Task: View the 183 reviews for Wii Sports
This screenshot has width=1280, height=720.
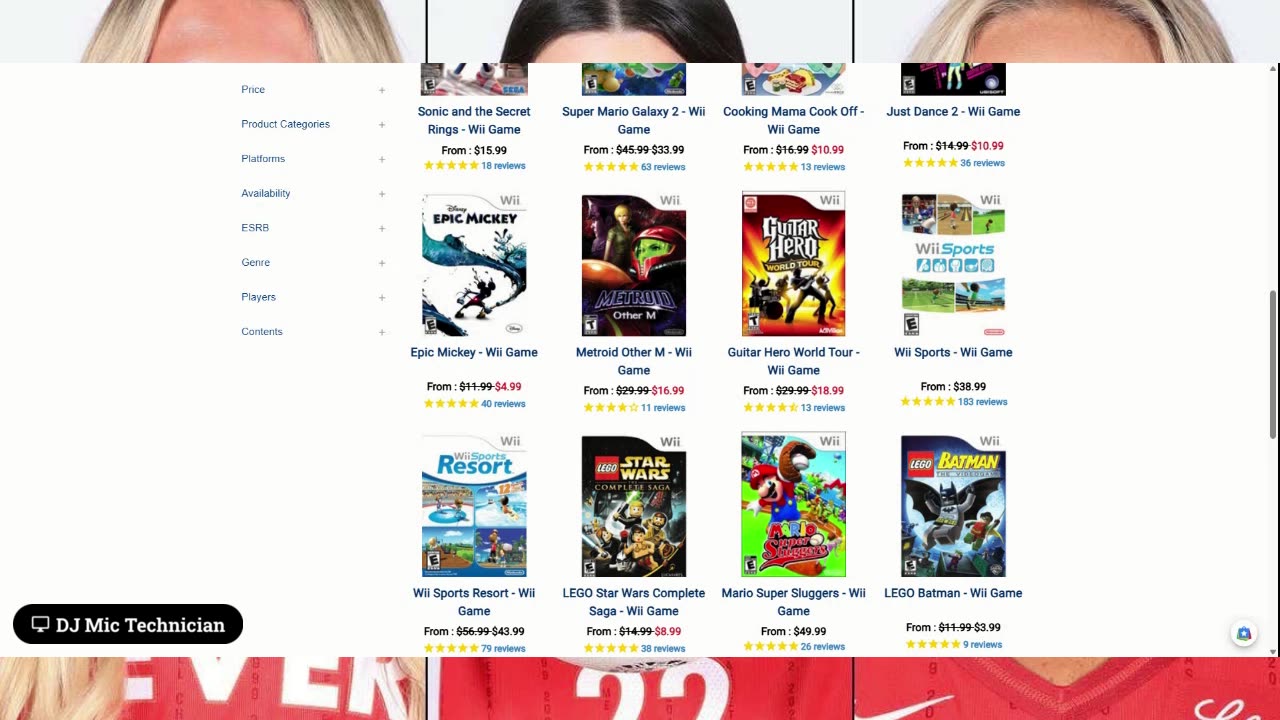Action: pos(982,402)
